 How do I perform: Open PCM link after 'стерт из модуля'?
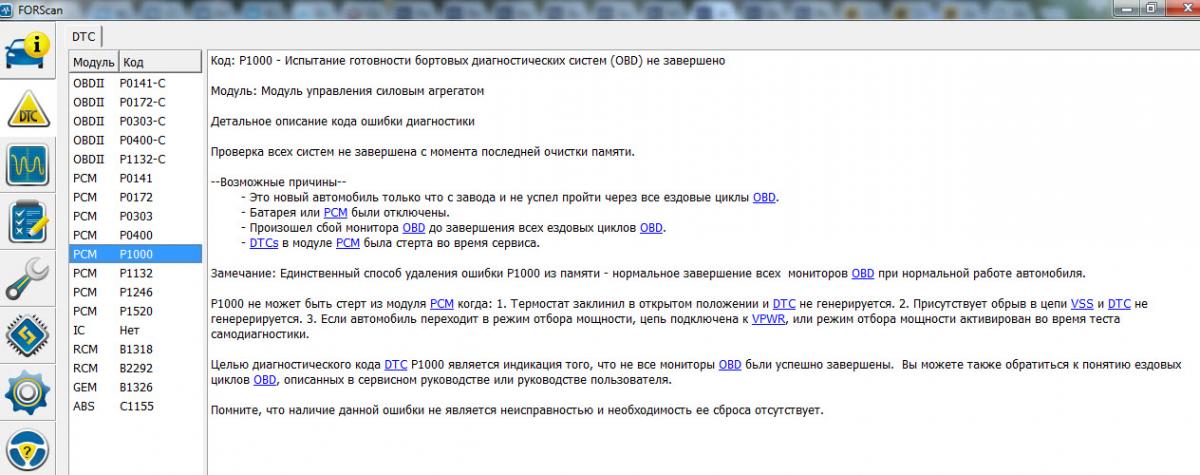pos(441,303)
